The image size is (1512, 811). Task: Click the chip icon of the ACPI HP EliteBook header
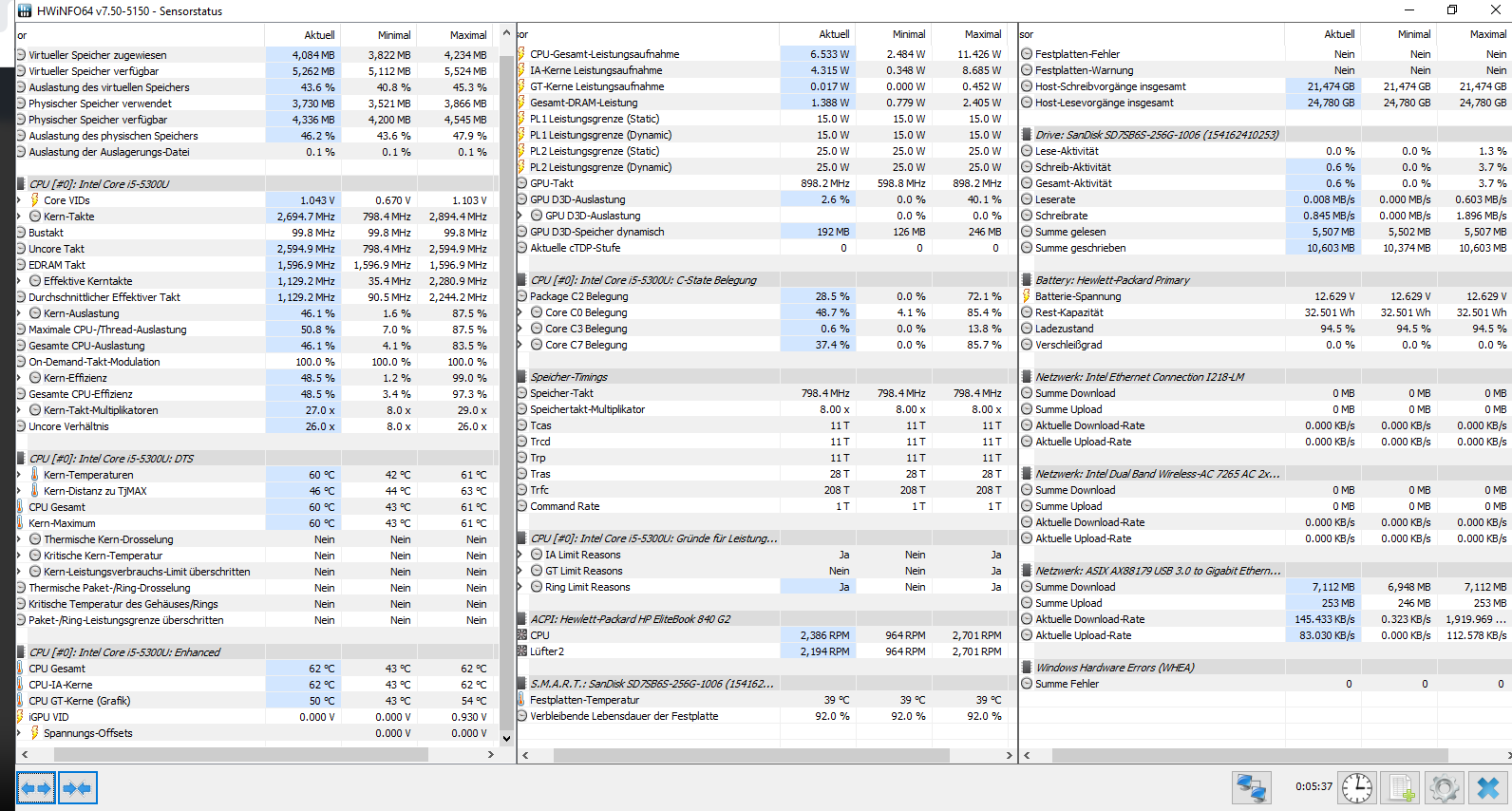pos(521,619)
